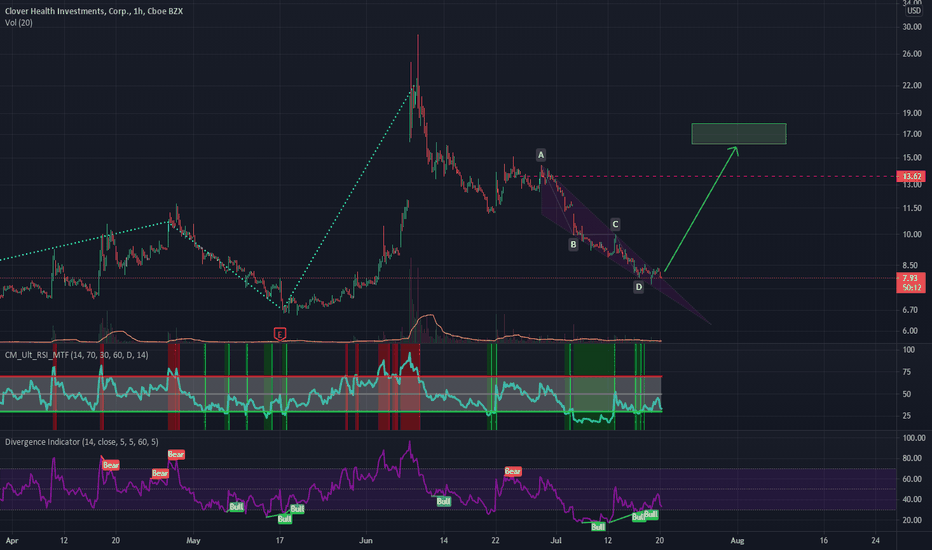
Task: Click the Aug label on time axis
Action: coord(737,540)
